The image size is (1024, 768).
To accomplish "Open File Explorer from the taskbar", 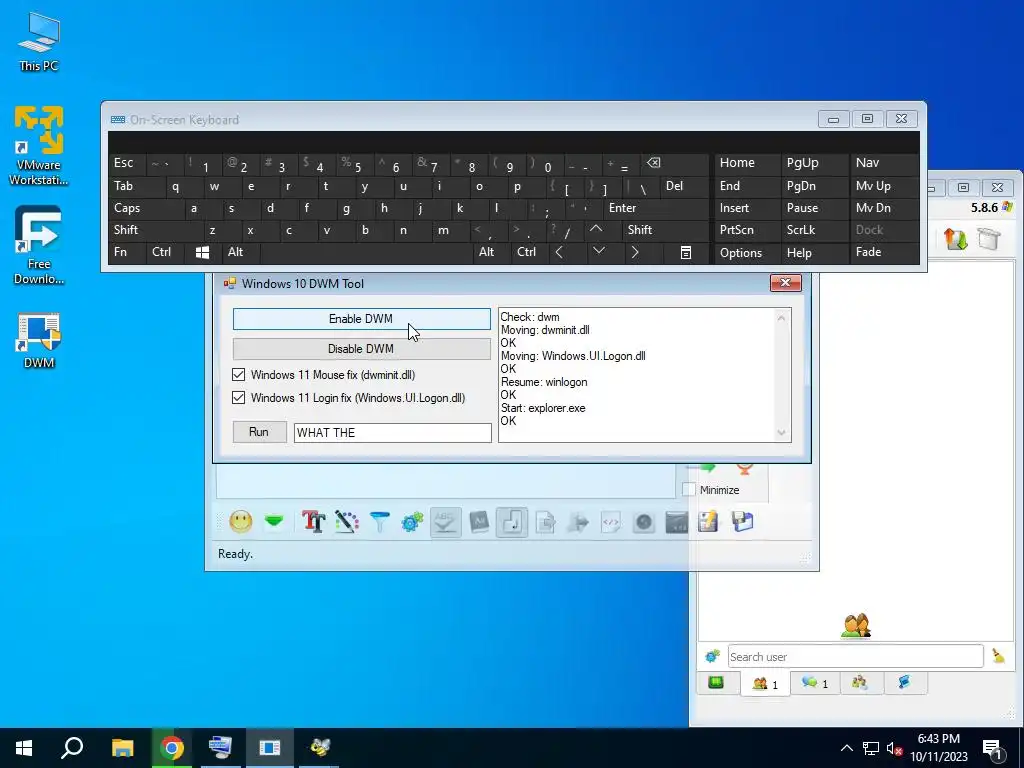I will coord(123,748).
